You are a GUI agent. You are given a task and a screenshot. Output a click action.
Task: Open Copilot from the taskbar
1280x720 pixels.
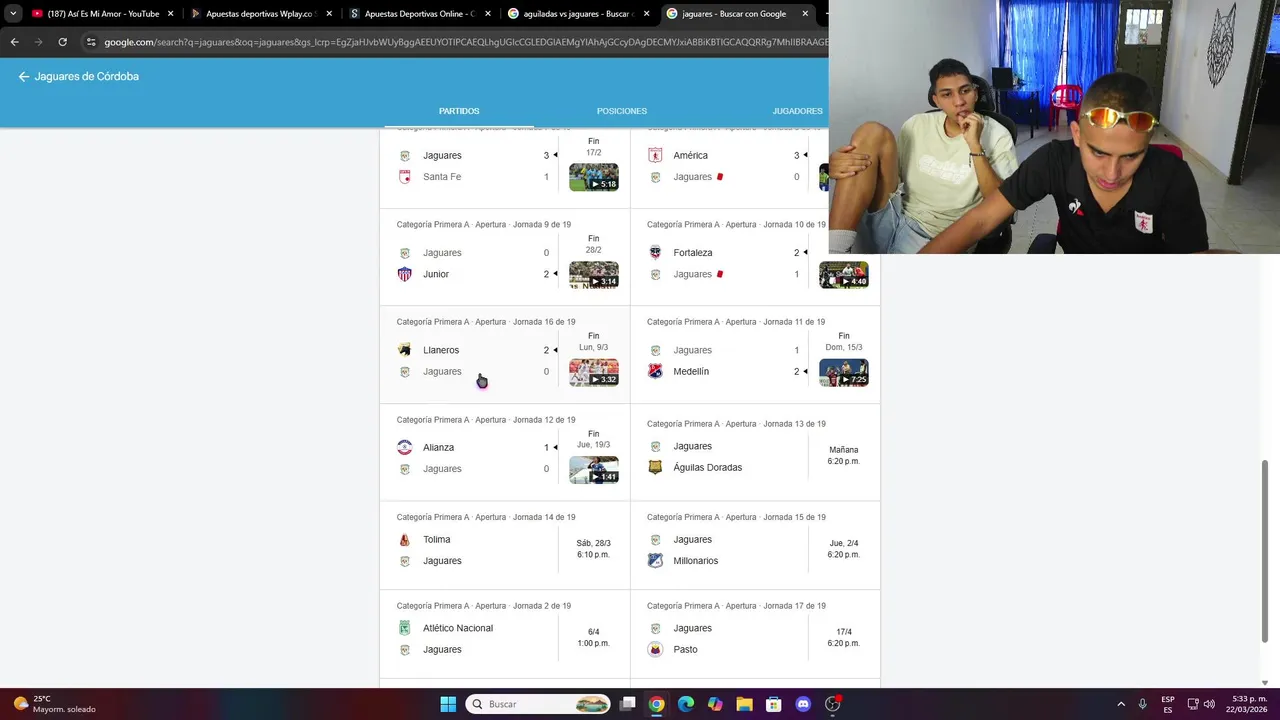pyautogui.click(x=715, y=704)
